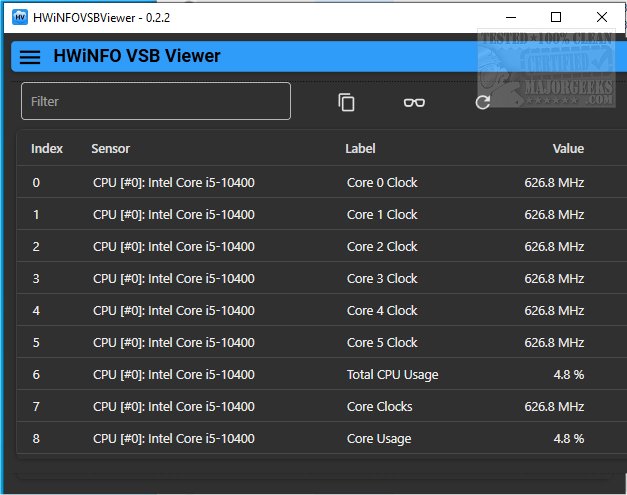
Task: Click the 4.8 % value of Total CPU Usage
Action: click(569, 375)
